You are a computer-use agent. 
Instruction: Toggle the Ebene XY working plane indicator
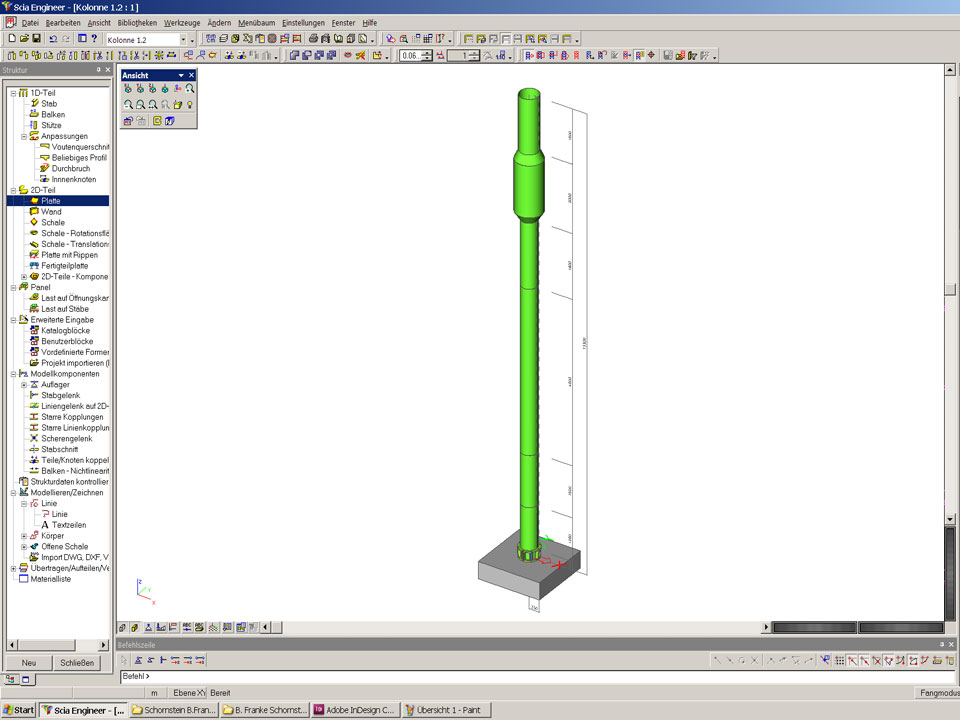189,693
